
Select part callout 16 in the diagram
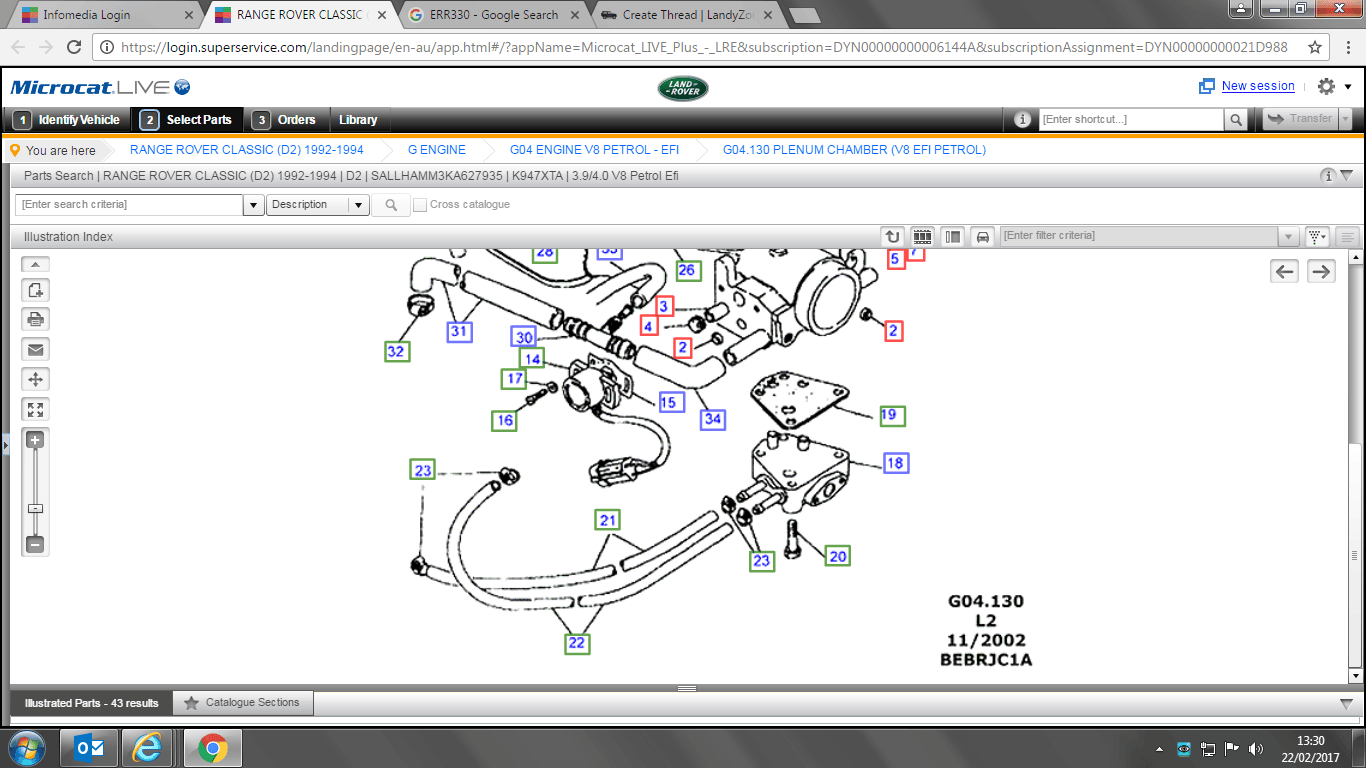point(505,420)
